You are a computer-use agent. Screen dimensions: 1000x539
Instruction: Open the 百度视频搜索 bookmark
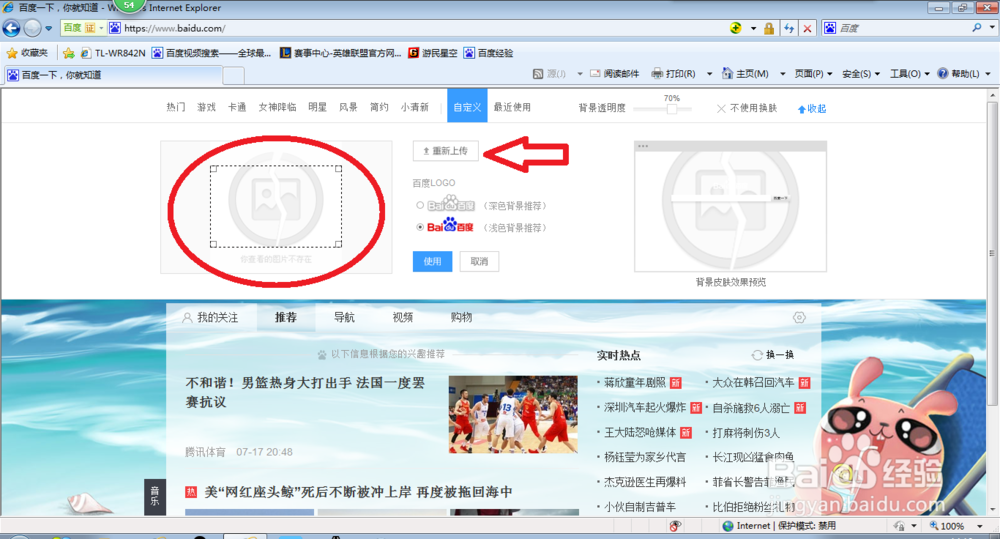211,53
